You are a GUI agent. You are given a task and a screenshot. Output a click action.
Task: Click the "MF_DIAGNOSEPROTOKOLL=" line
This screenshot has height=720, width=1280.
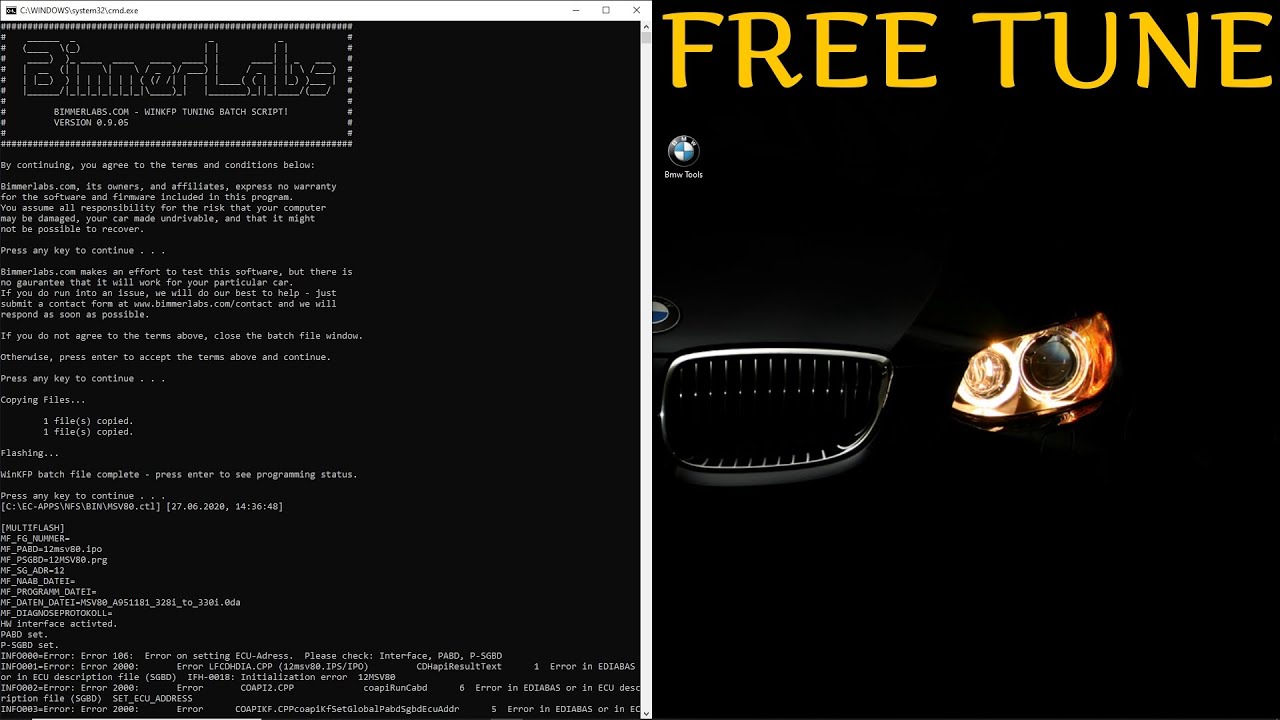[x=57, y=613]
